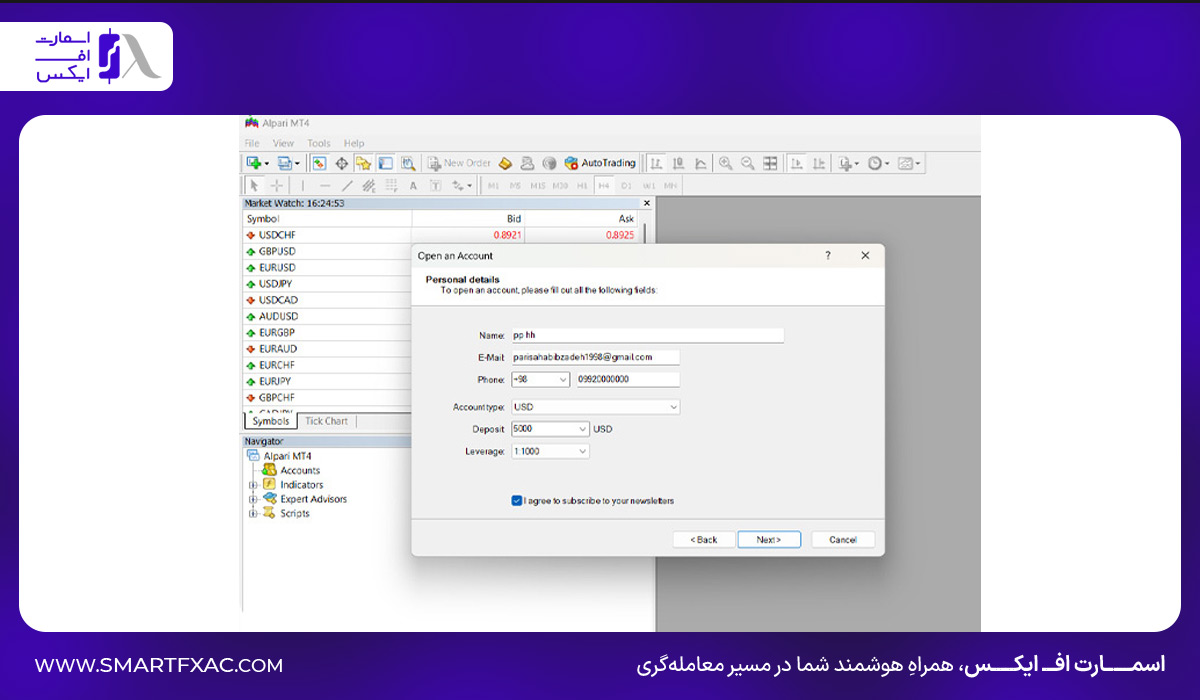Select Accounts in the Navigator
Image resolution: width=1200 pixels, height=700 pixels.
(x=300, y=470)
